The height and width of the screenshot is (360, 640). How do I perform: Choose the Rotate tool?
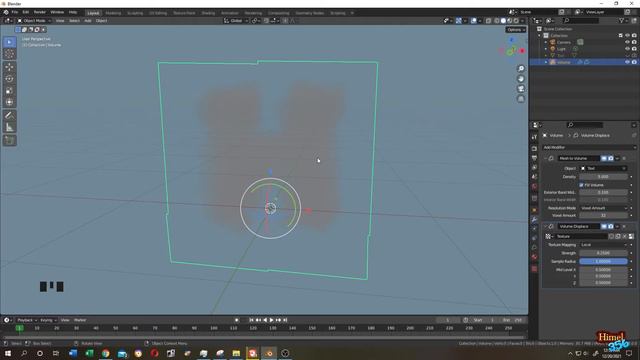click(9, 79)
